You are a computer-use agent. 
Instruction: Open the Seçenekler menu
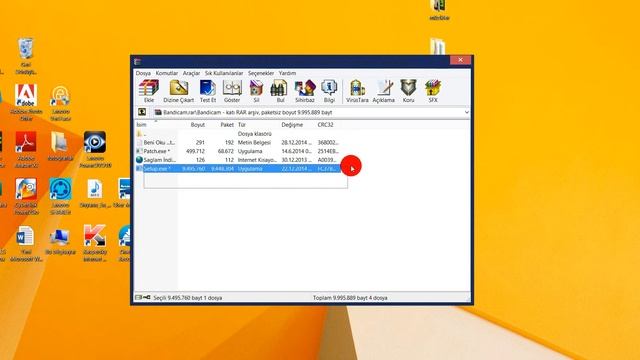(x=261, y=73)
